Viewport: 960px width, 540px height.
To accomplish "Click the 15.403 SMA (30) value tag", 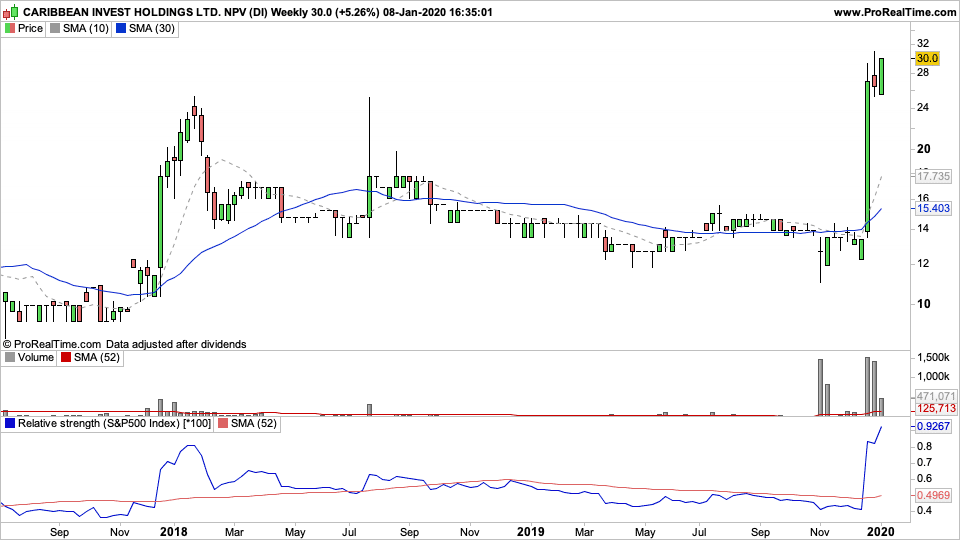I will (x=933, y=208).
